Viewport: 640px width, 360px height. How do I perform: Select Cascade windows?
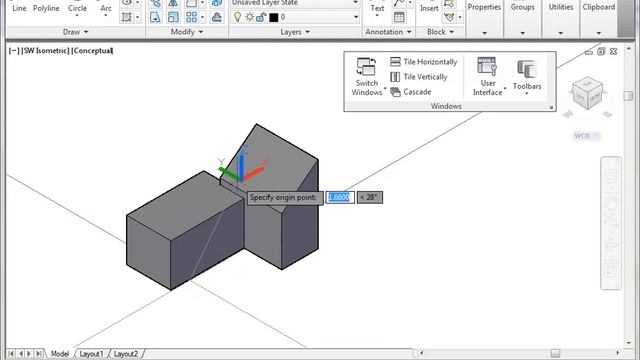point(411,92)
